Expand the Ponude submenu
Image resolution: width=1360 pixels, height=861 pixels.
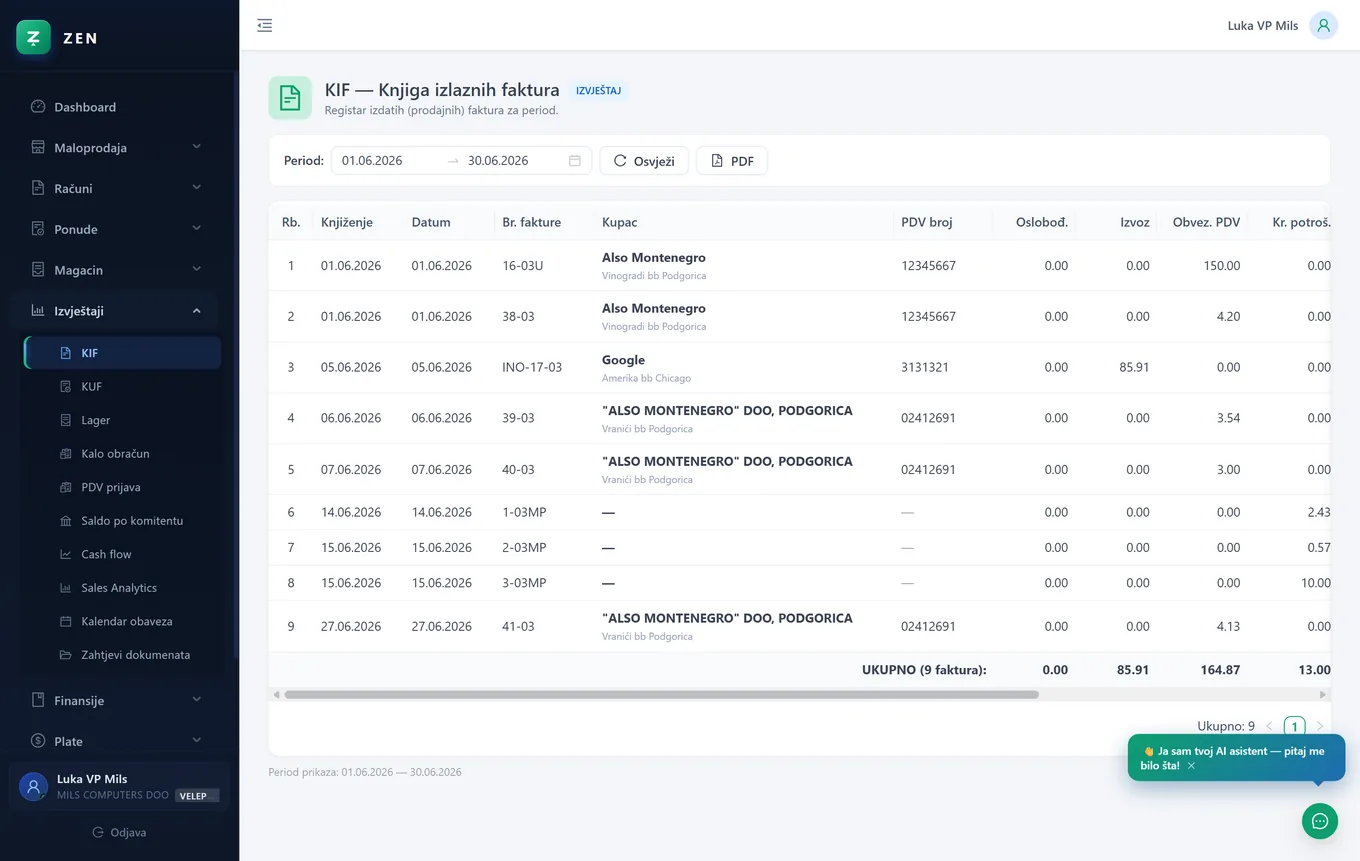(x=196, y=229)
